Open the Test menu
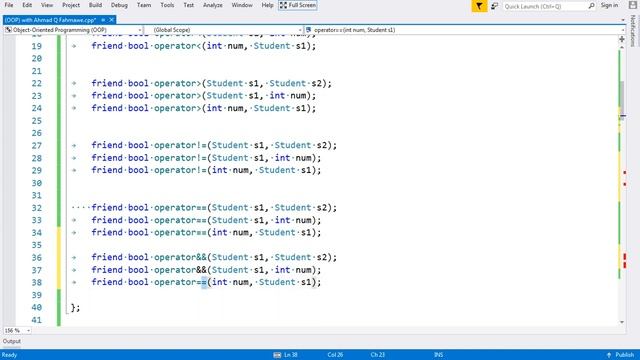The image size is (640, 360). (189, 5)
